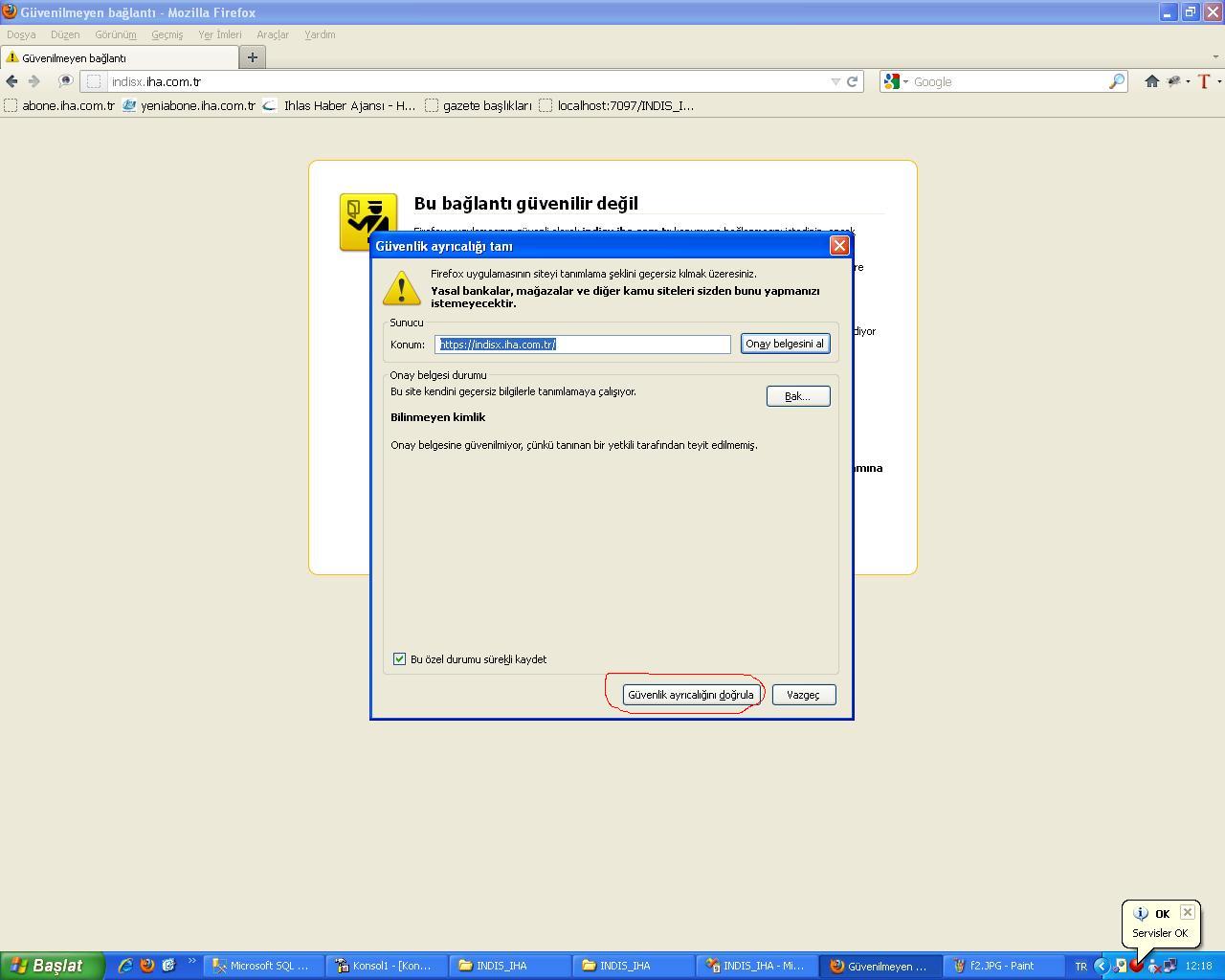Select the Güvenilmeyen bağlantı tab
The image size is (1225, 980).
coord(118,57)
